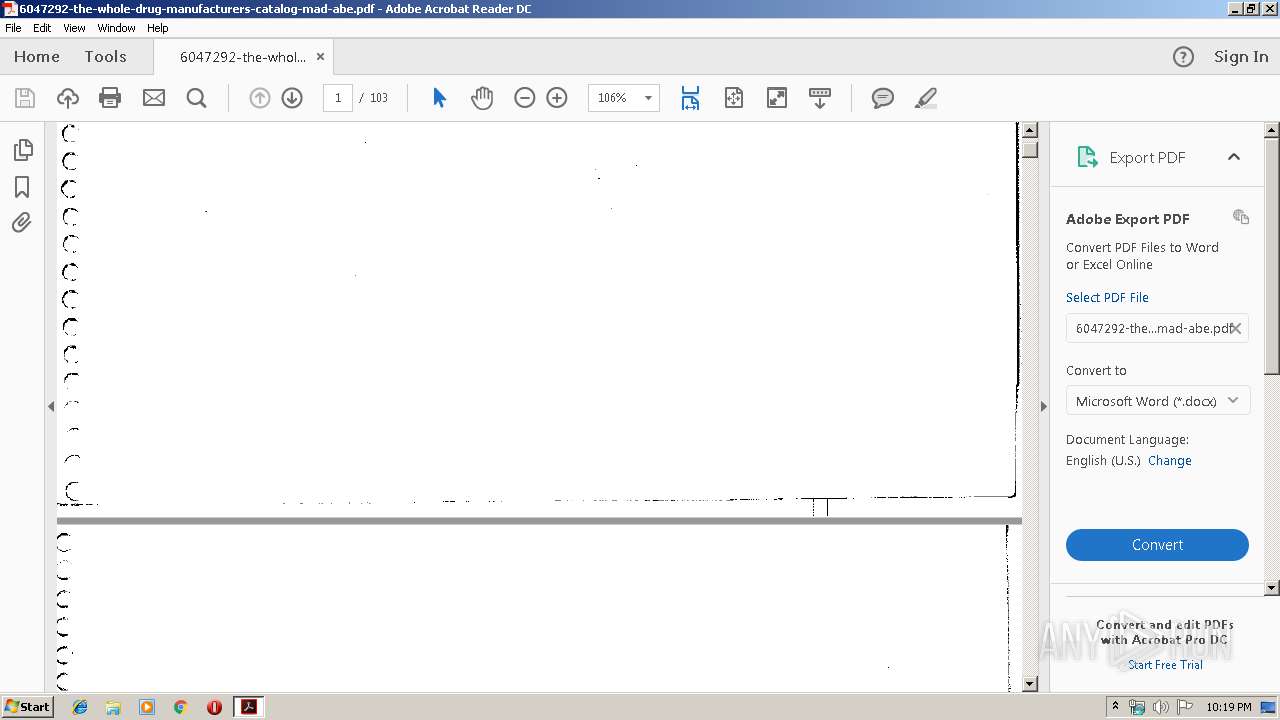Viewport: 1280px width, 720px height.
Task: Click the taskbar clock showing 10:19 PM
Action: coord(1229,707)
